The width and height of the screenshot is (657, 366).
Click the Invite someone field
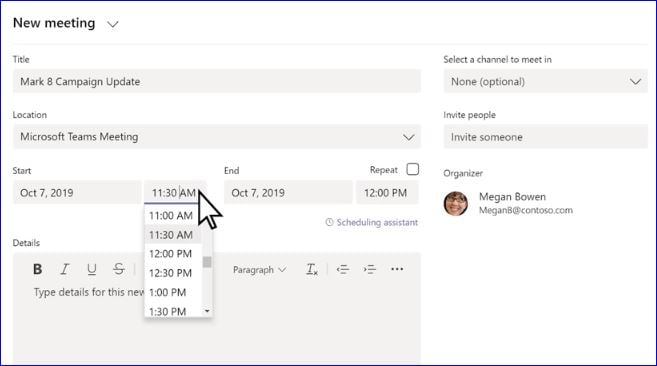(546, 137)
